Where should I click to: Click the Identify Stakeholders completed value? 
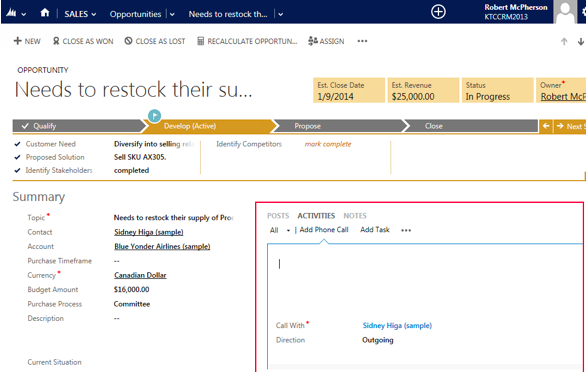(131, 170)
